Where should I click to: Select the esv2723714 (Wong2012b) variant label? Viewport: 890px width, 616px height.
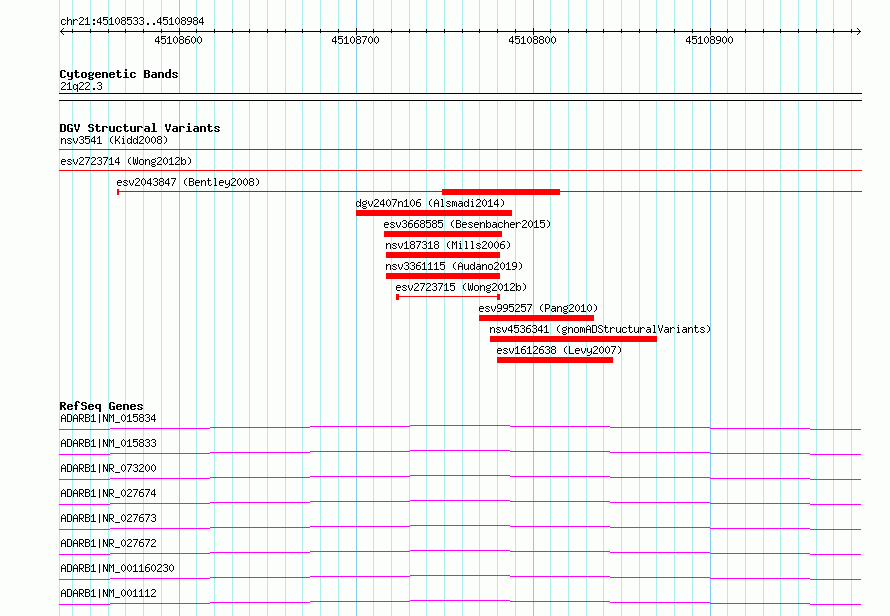pos(126,161)
